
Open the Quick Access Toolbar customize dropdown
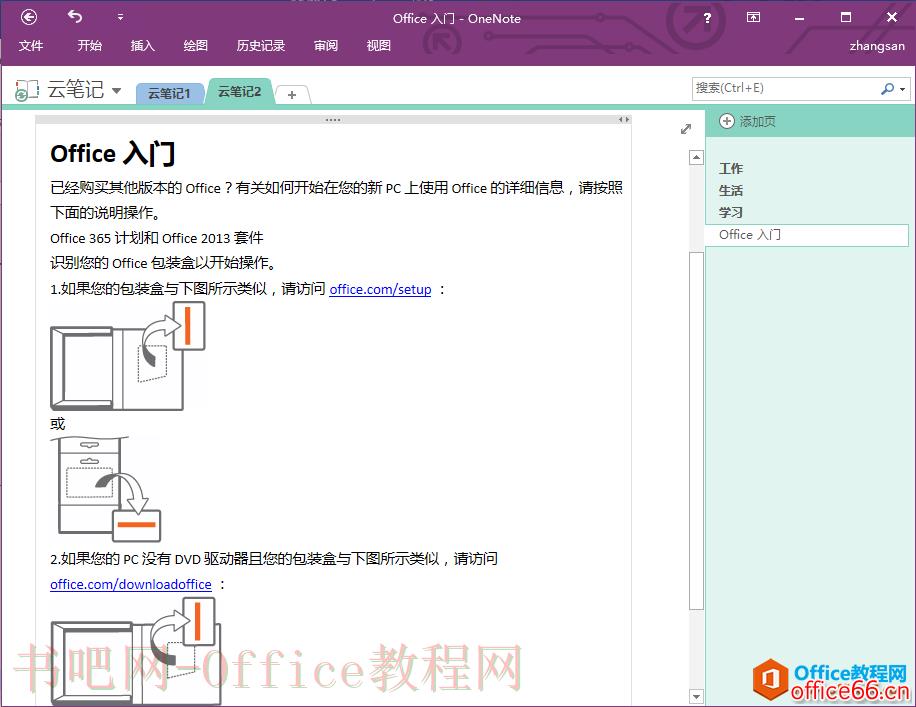[120, 18]
